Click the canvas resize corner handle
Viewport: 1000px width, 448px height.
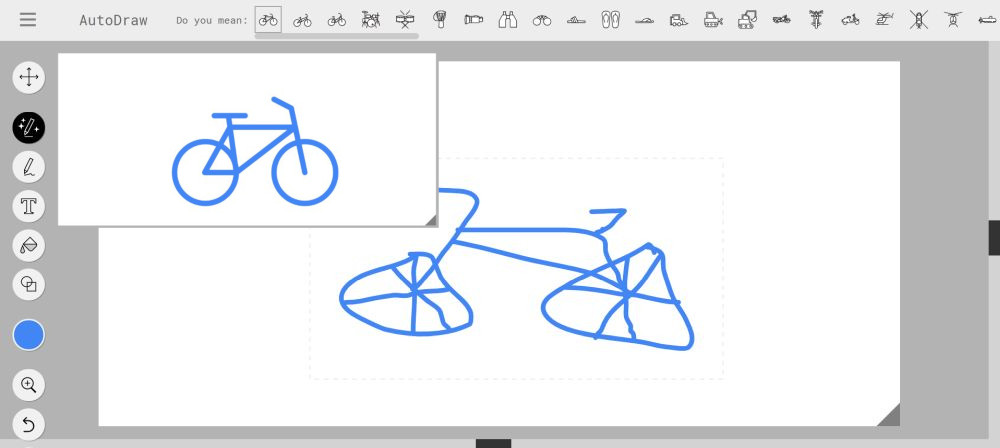pos(888,414)
